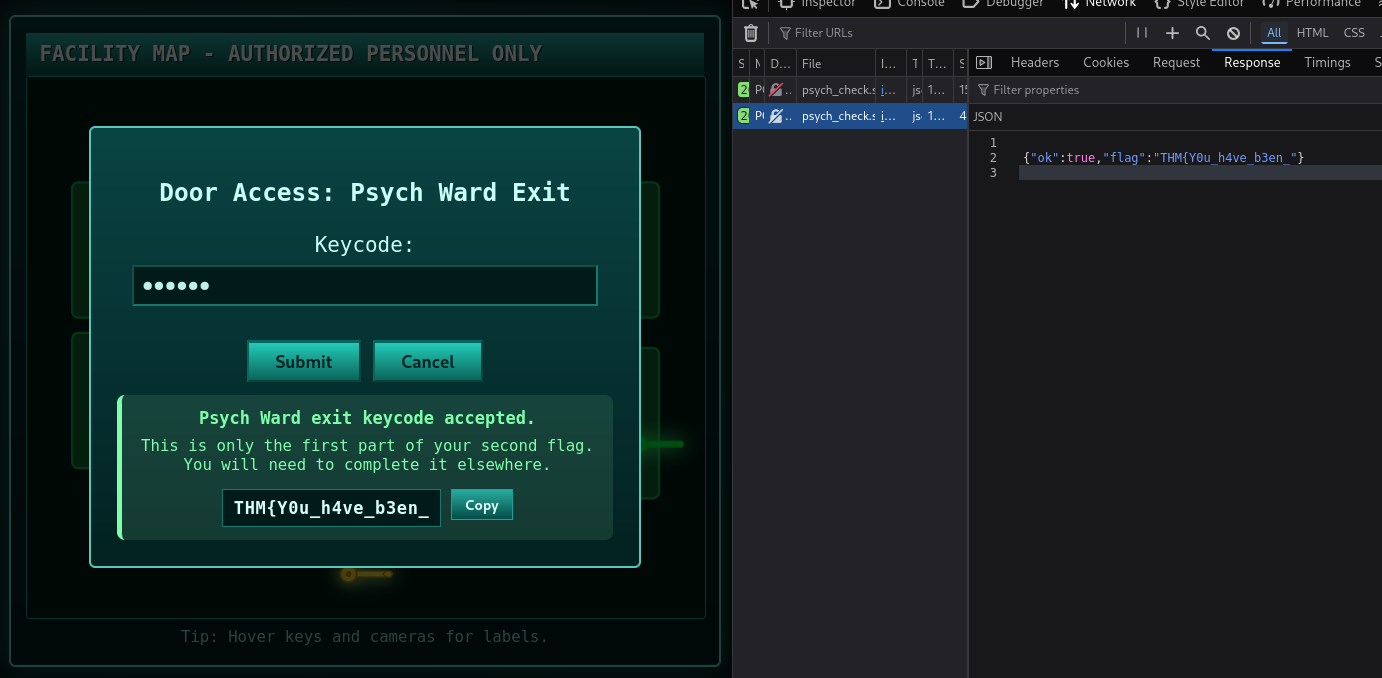
Task: Collapse request details with sidebar toggle icon
Action: (984, 62)
